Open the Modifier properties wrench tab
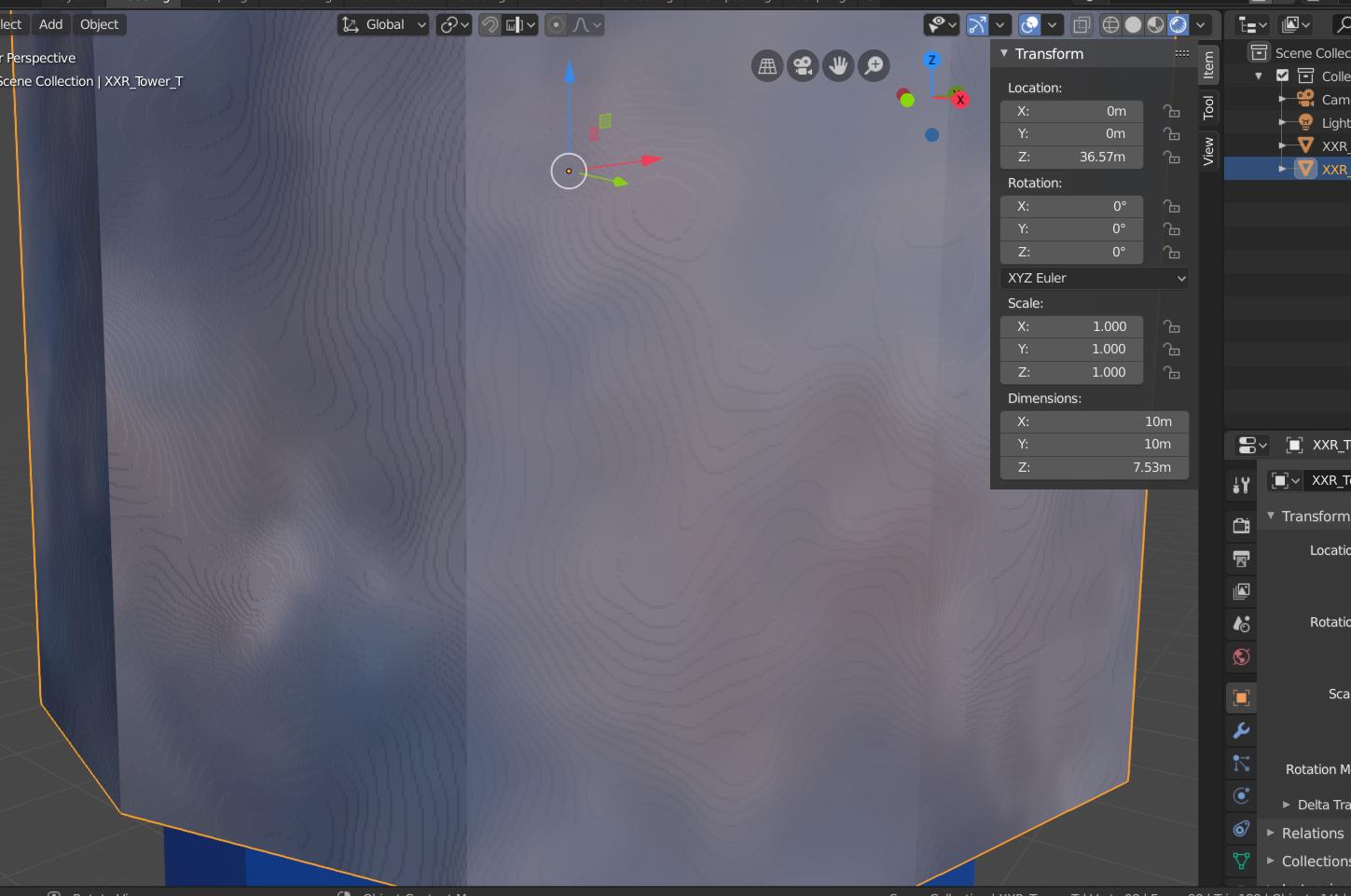 (x=1240, y=731)
